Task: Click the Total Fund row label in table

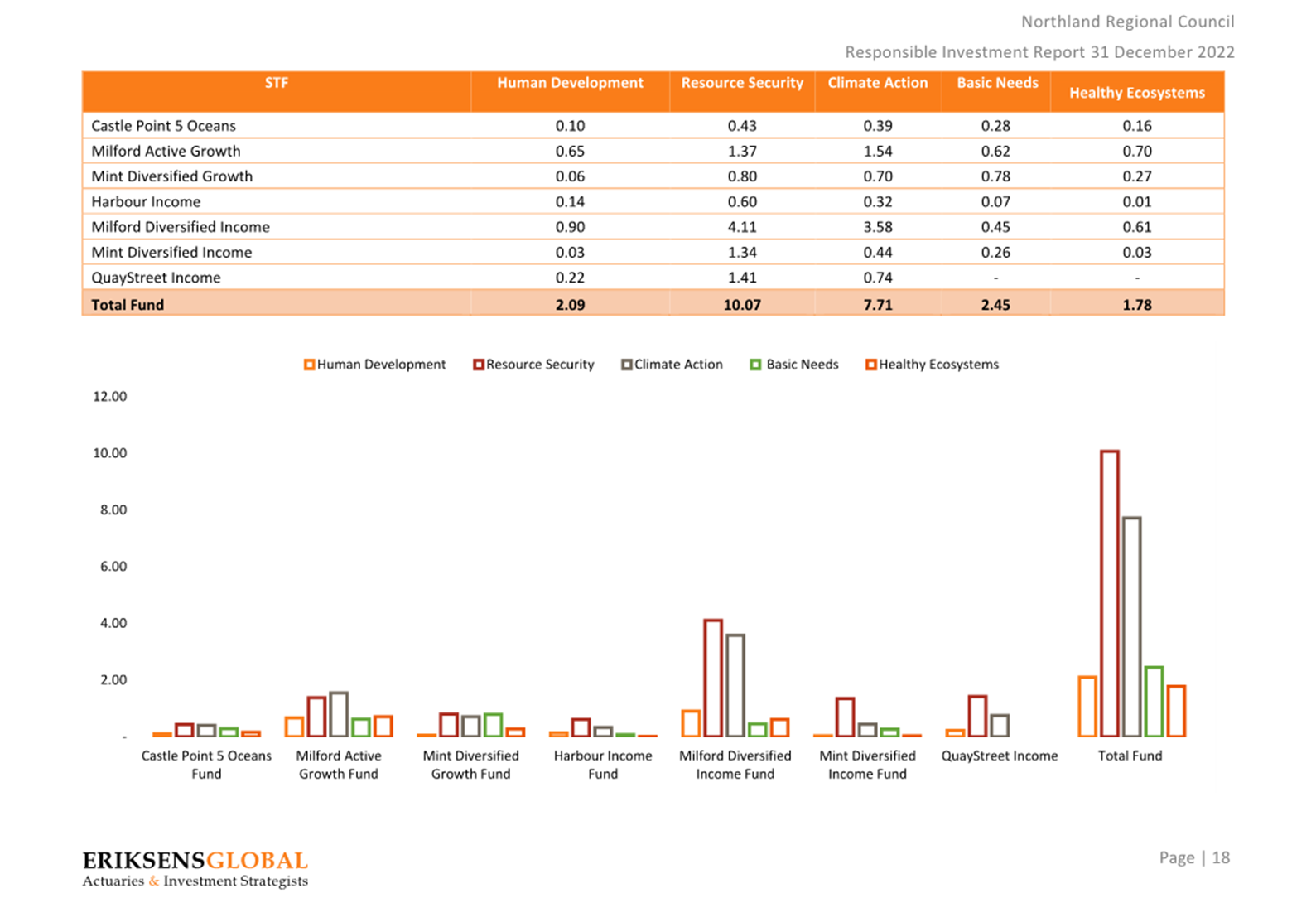Action: tap(128, 305)
